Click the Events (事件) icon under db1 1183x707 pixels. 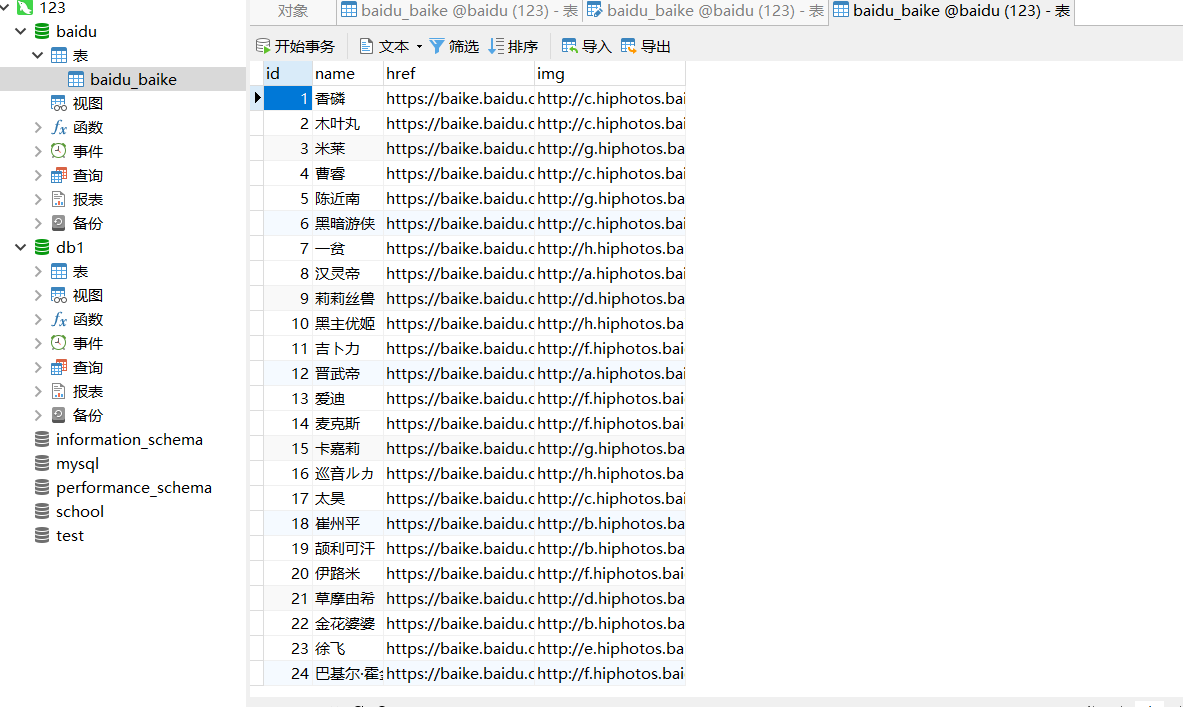(x=59, y=343)
